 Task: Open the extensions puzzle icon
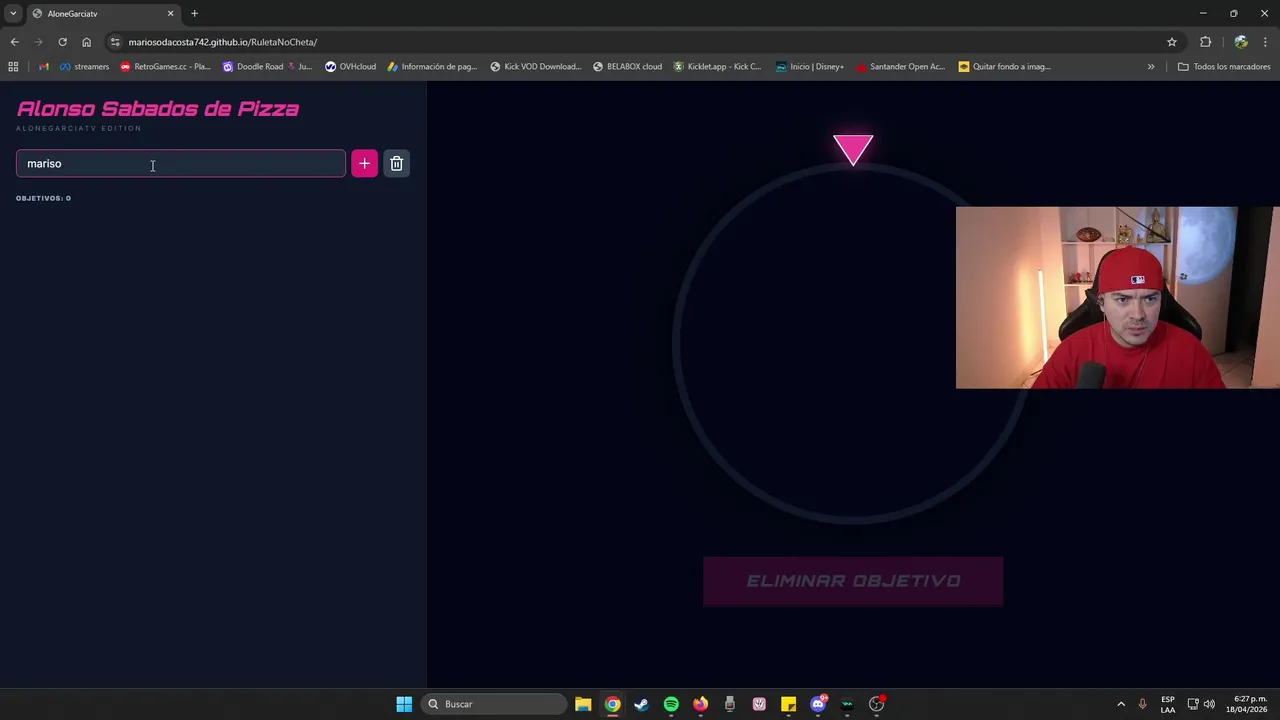click(1205, 42)
